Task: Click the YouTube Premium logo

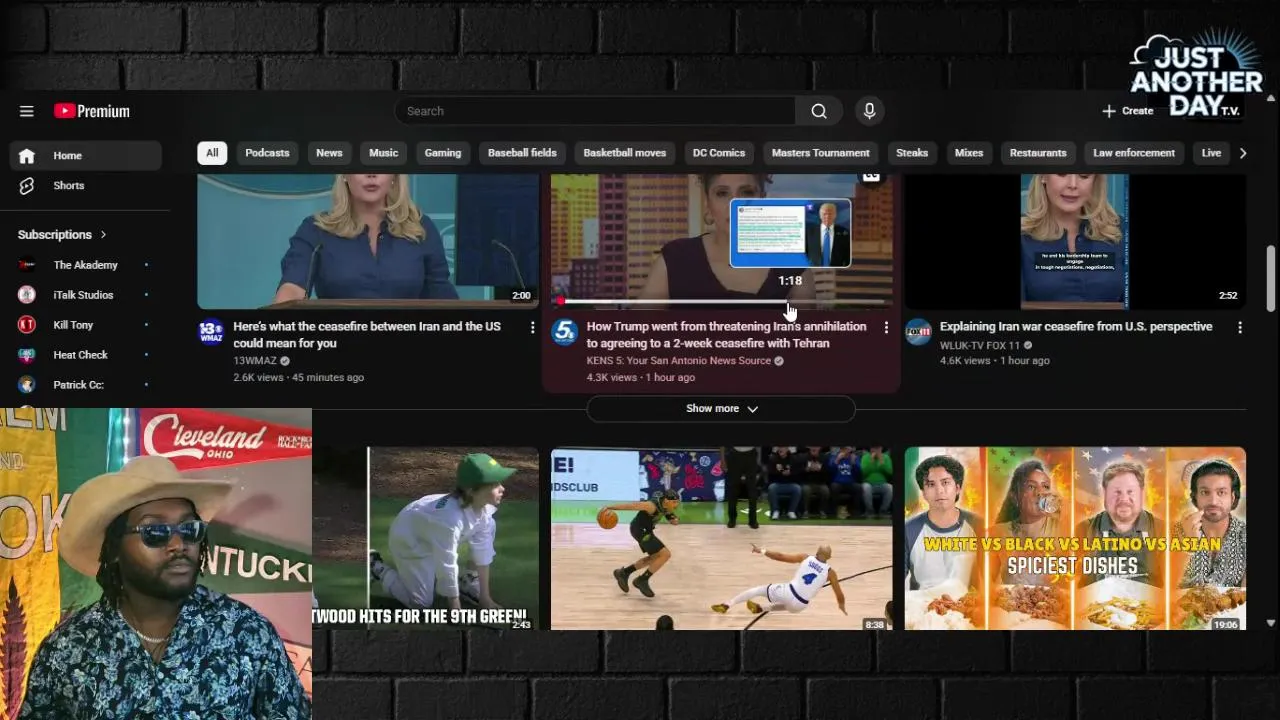Action: [92, 111]
